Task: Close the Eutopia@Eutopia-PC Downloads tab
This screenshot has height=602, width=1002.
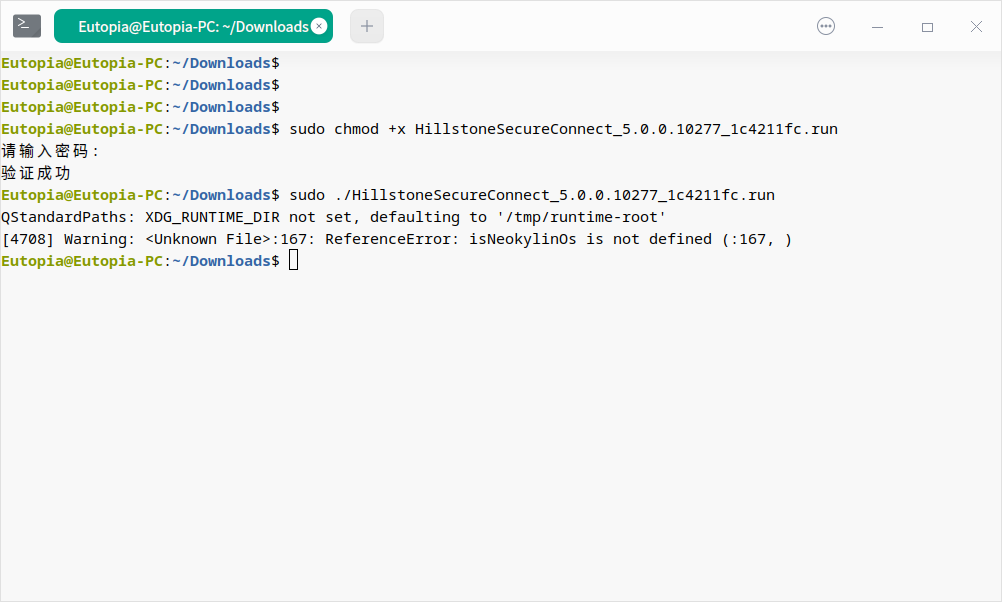Action: tap(319, 27)
